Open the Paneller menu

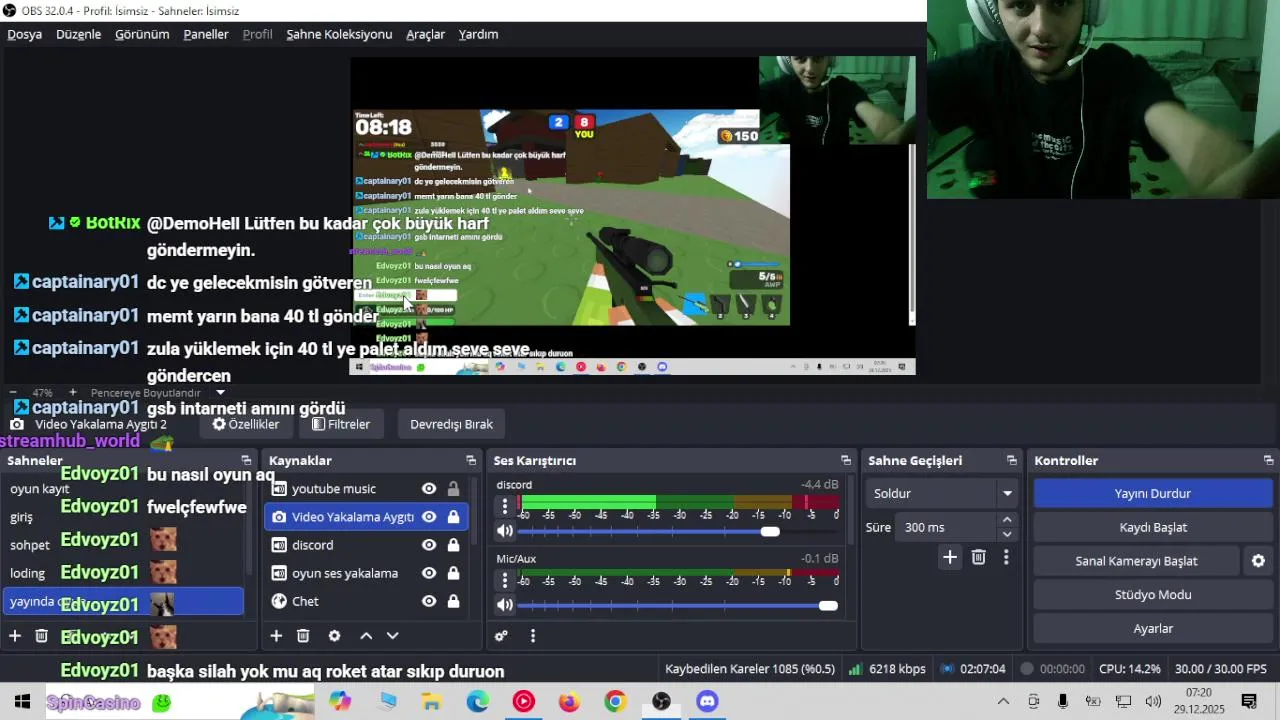point(206,34)
